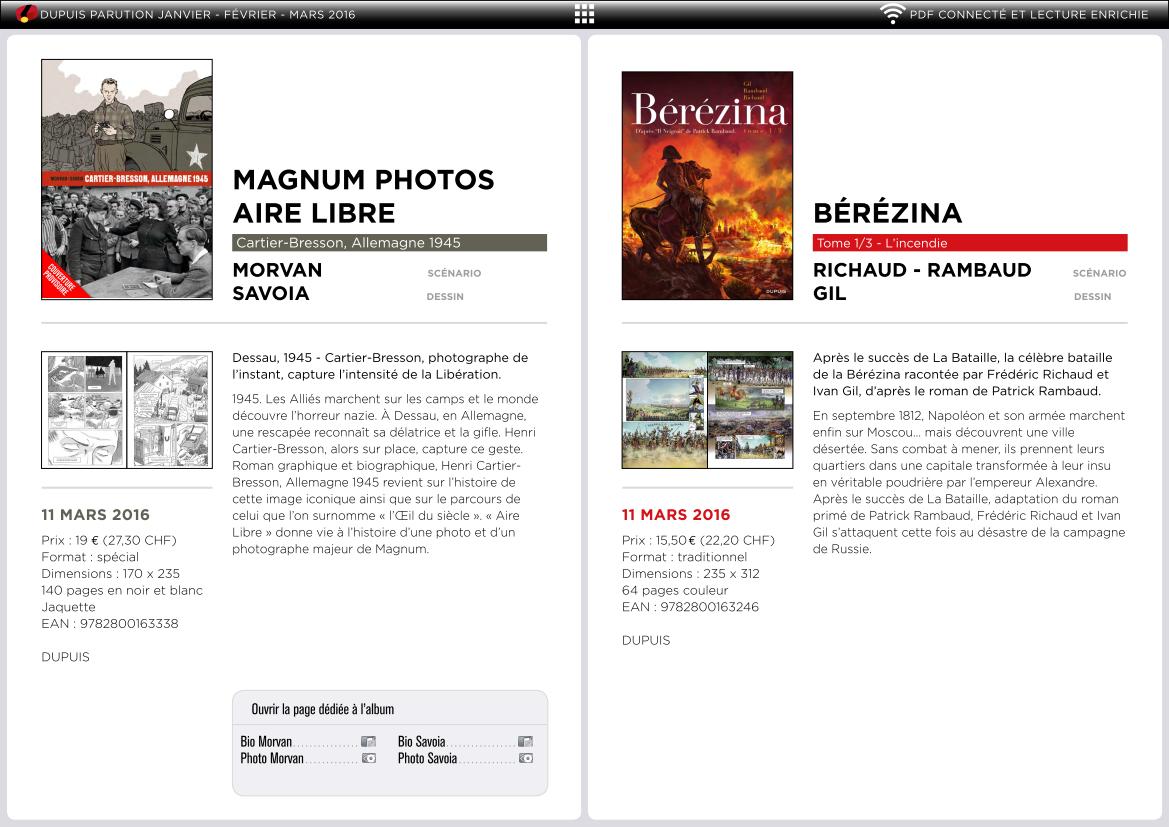Click the grey 'Cartier-Bresson, Allemagne 1945' banner
This screenshot has height=827, width=1169.
click(x=389, y=243)
